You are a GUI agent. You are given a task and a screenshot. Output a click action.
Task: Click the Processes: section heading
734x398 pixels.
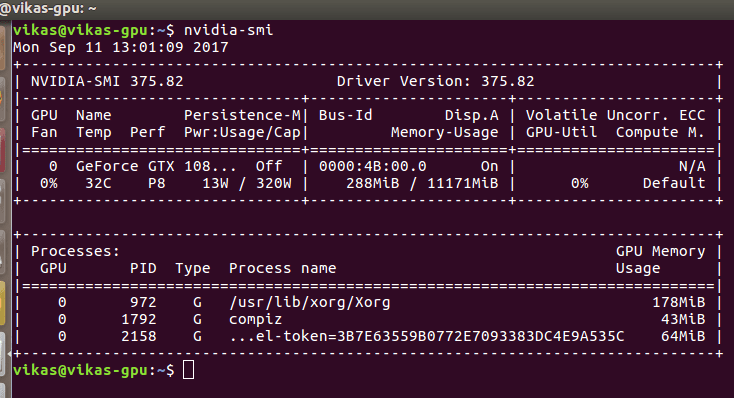coord(75,251)
